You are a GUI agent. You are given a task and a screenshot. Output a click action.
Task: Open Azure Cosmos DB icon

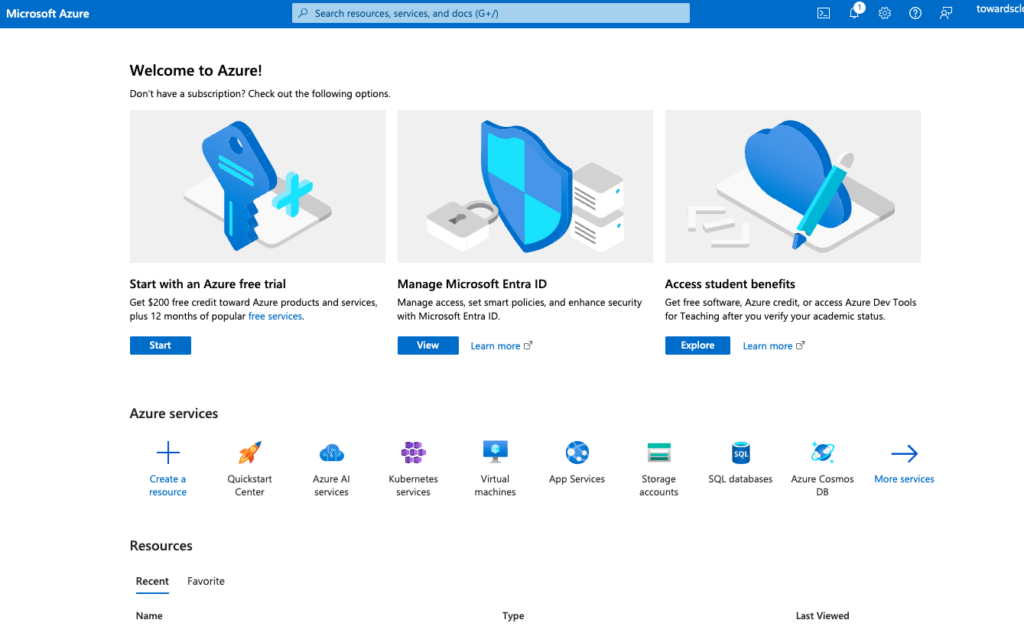point(822,452)
